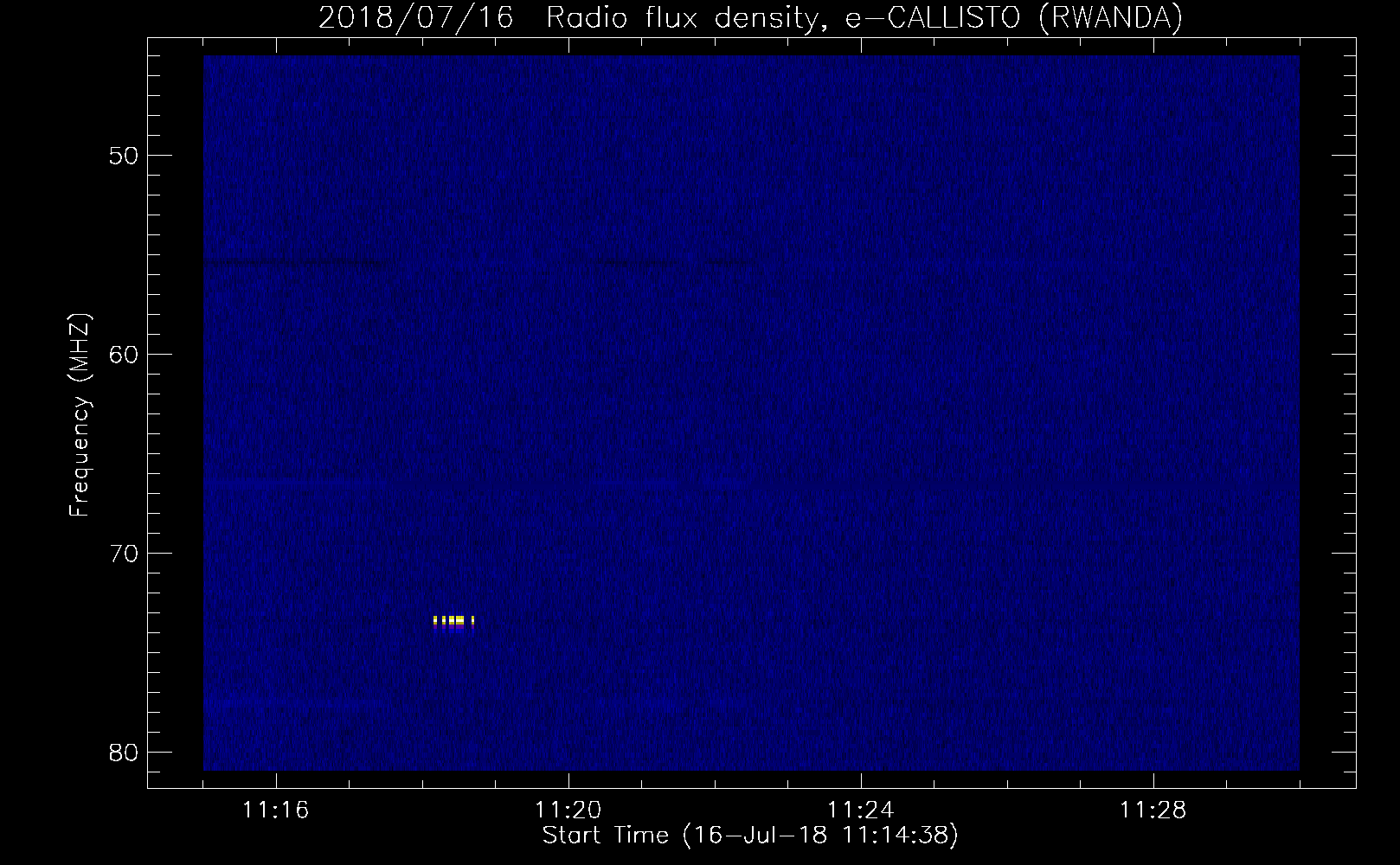Click the 11:20 time tick label
Image resolution: width=1400 pixels, height=865 pixels.
tap(568, 811)
